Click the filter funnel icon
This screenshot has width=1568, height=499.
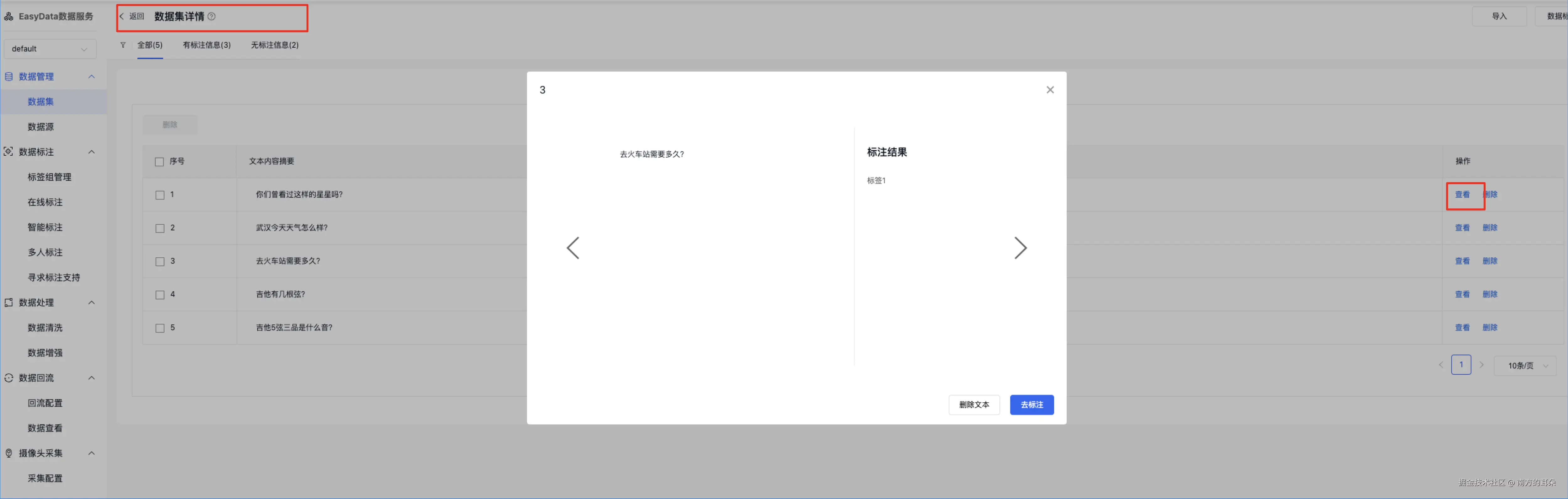(123, 45)
